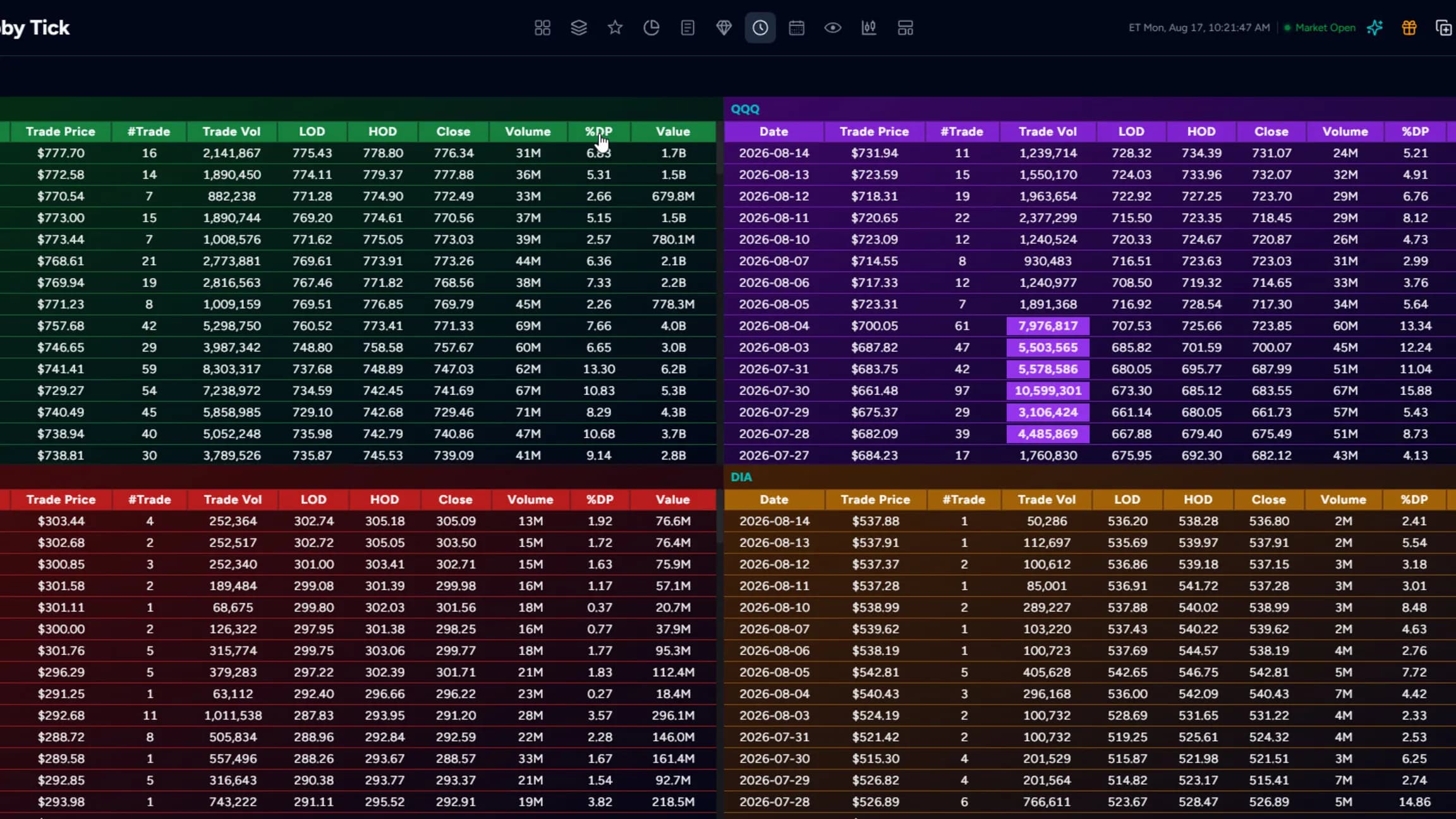Click the Market Open status indicator

click(1319, 28)
